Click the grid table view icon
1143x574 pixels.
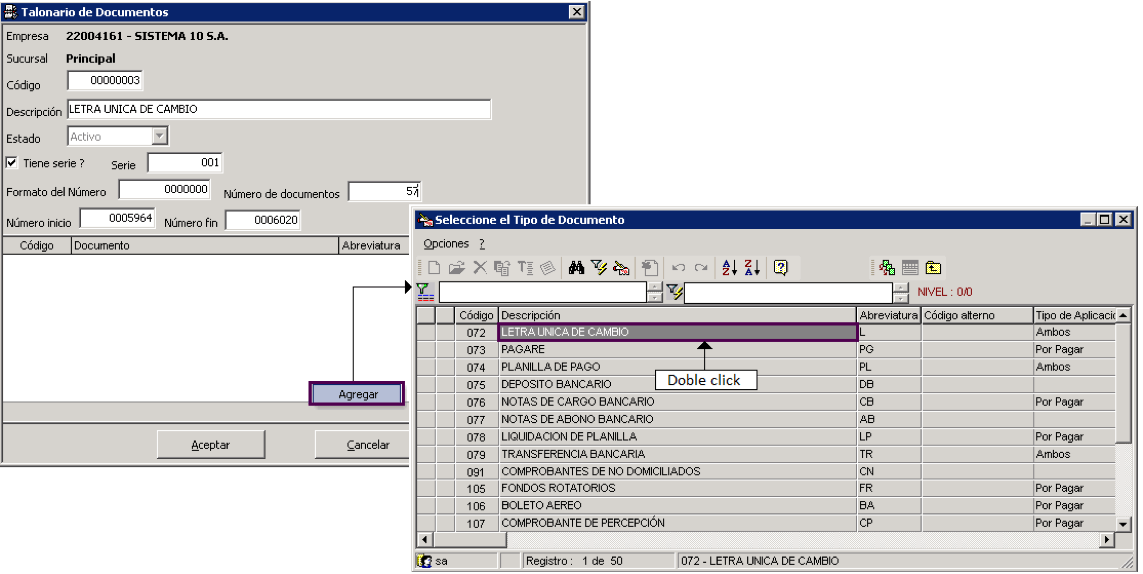[910, 268]
